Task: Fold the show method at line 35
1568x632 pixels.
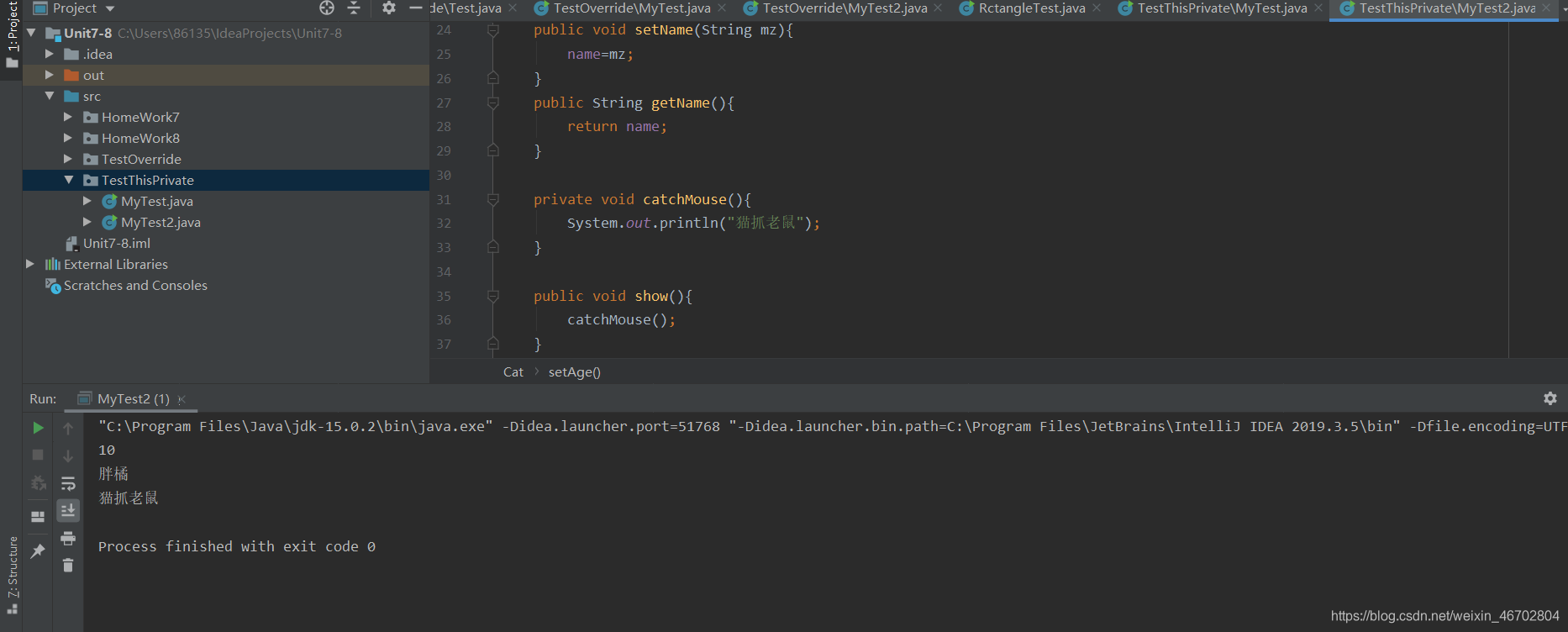Action: point(493,296)
